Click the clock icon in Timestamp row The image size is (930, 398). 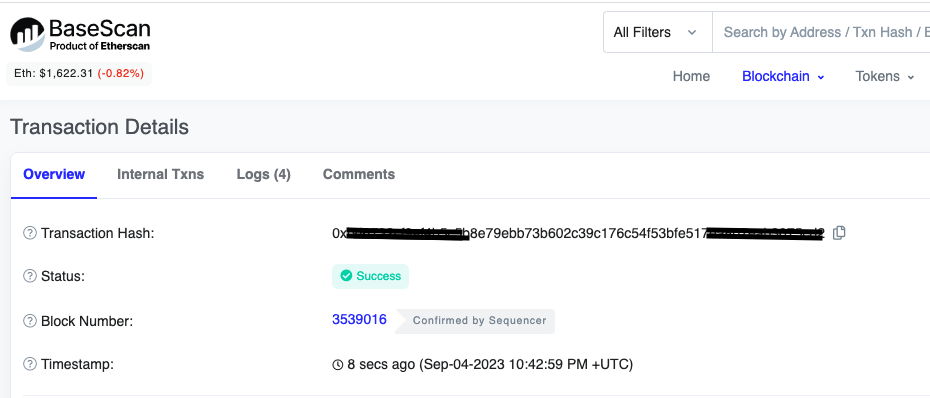pyautogui.click(x=337, y=364)
